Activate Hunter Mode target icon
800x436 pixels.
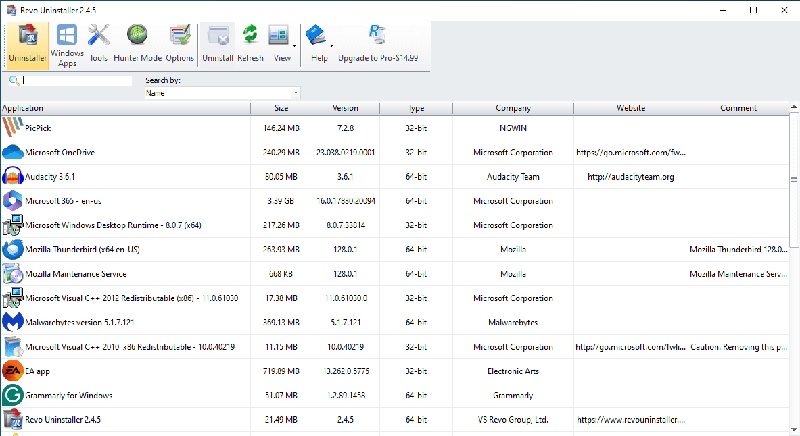(137, 36)
